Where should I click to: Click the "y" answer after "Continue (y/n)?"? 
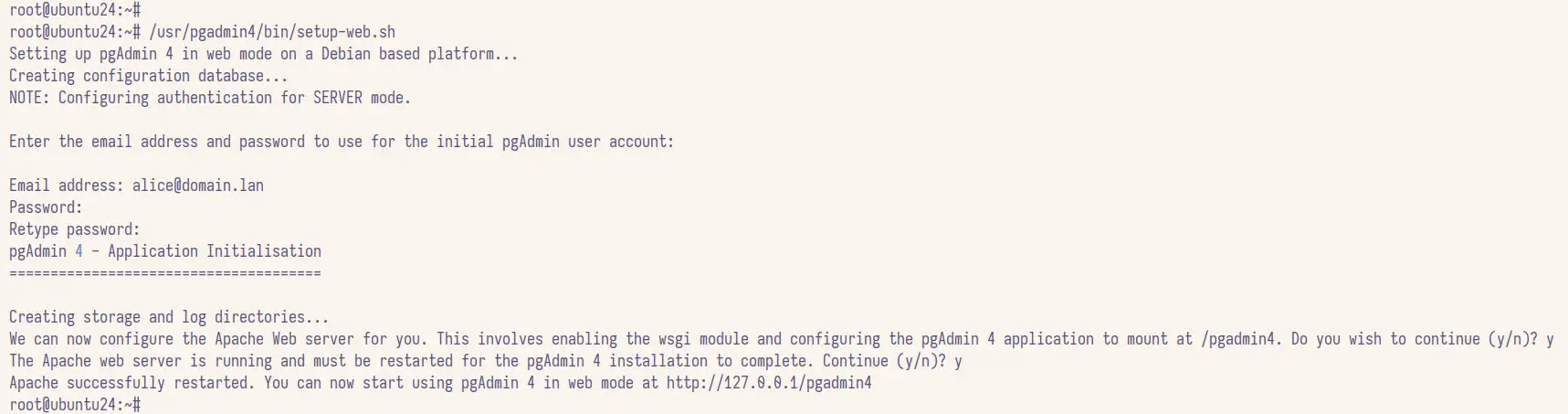(958, 361)
